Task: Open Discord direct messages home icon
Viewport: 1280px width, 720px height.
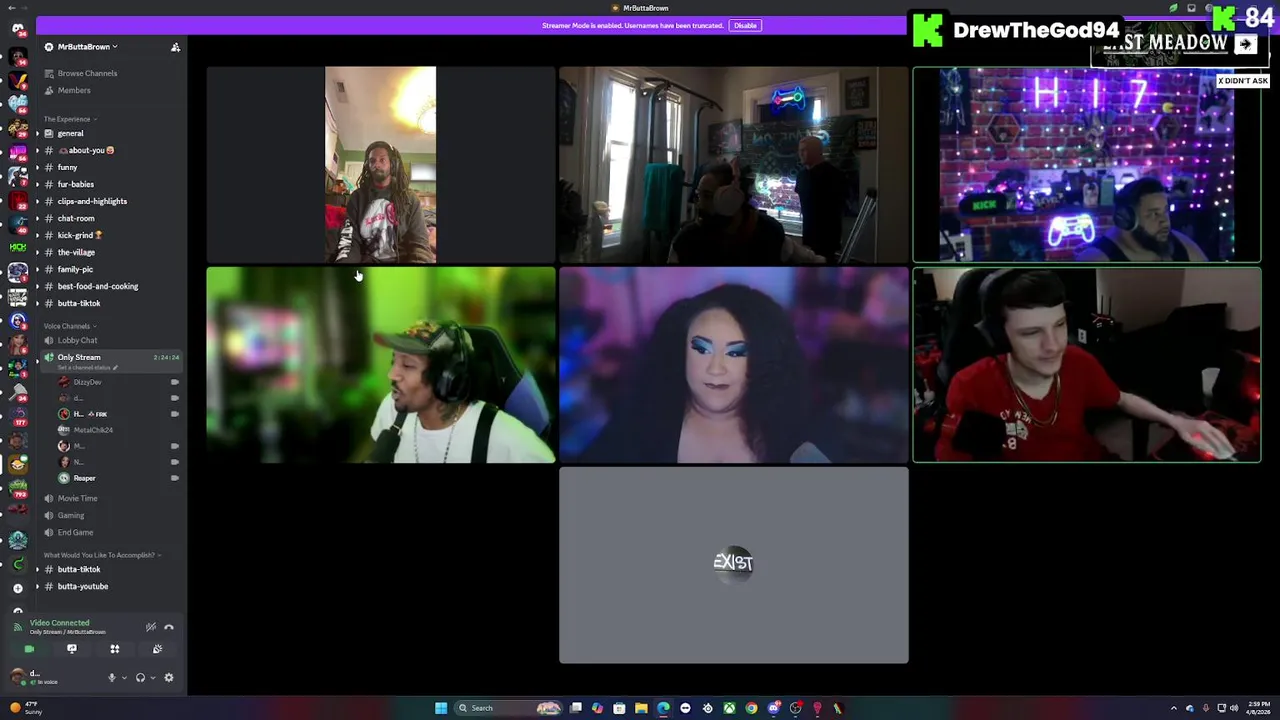Action: click(17, 29)
